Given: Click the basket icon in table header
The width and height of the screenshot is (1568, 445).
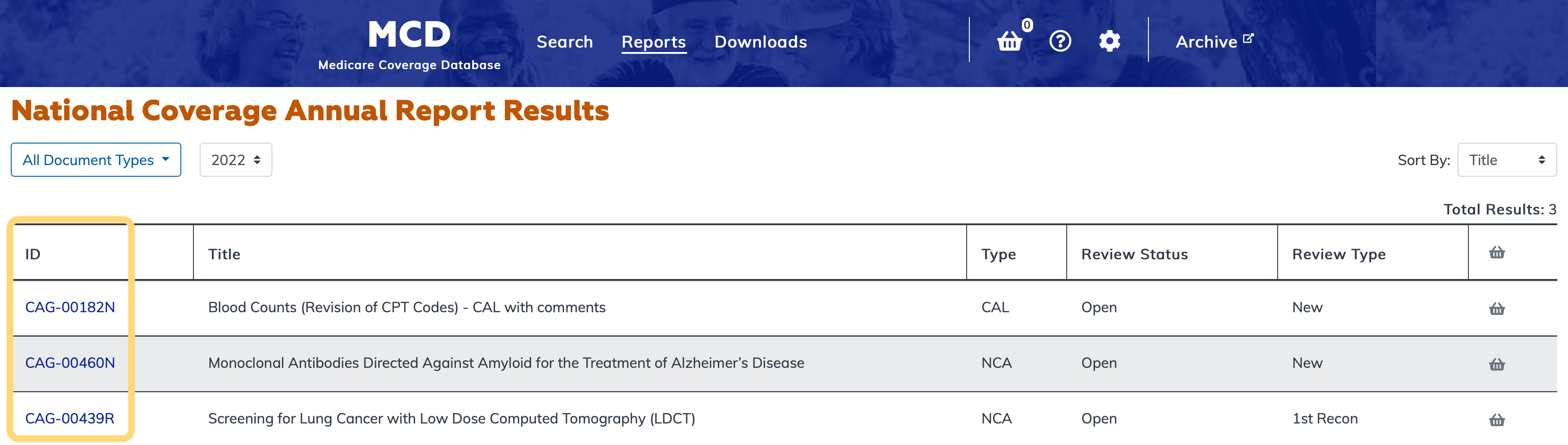Looking at the screenshot, I should pyautogui.click(x=1497, y=253).
